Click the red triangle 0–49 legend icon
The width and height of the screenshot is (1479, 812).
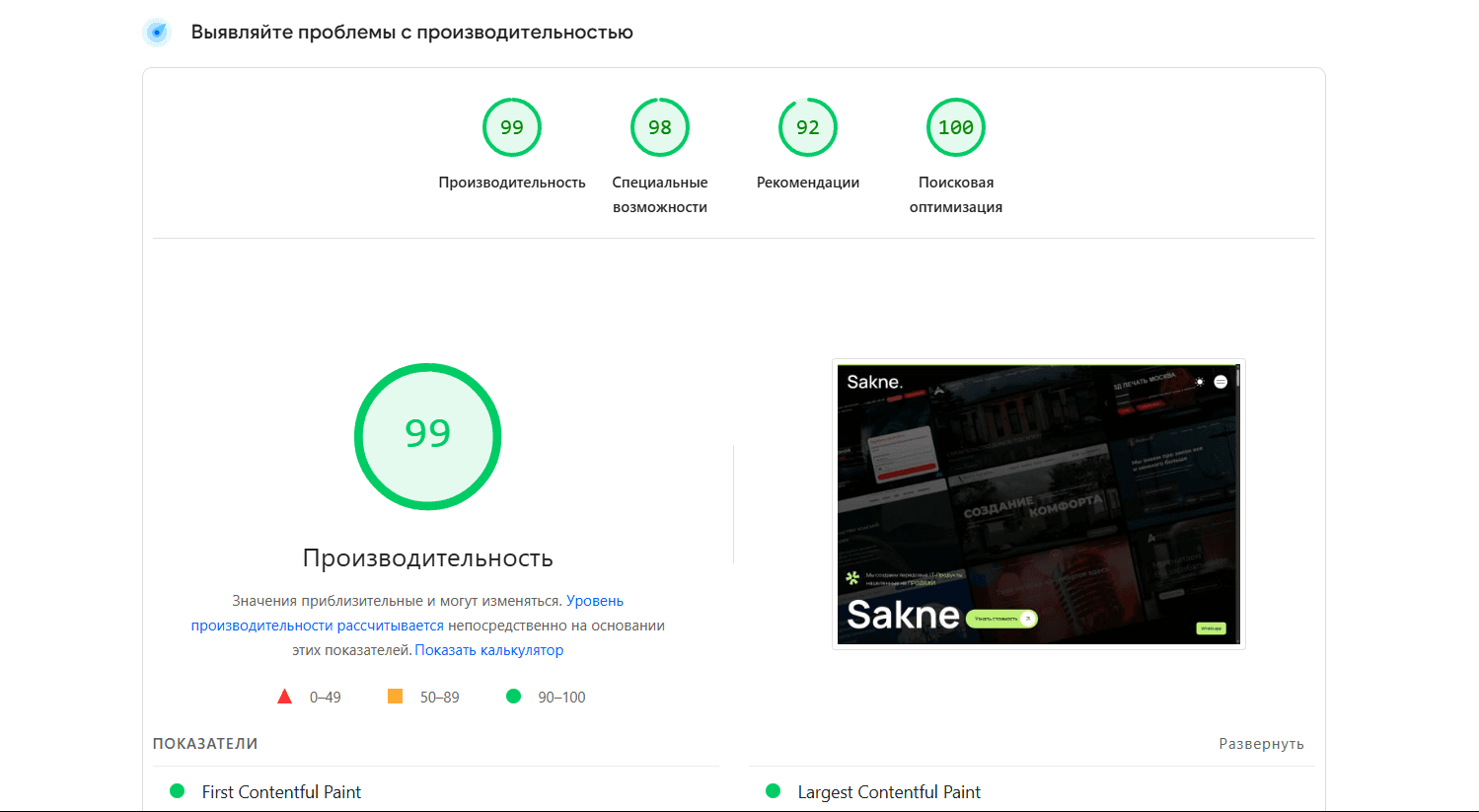tap(285, 697)
